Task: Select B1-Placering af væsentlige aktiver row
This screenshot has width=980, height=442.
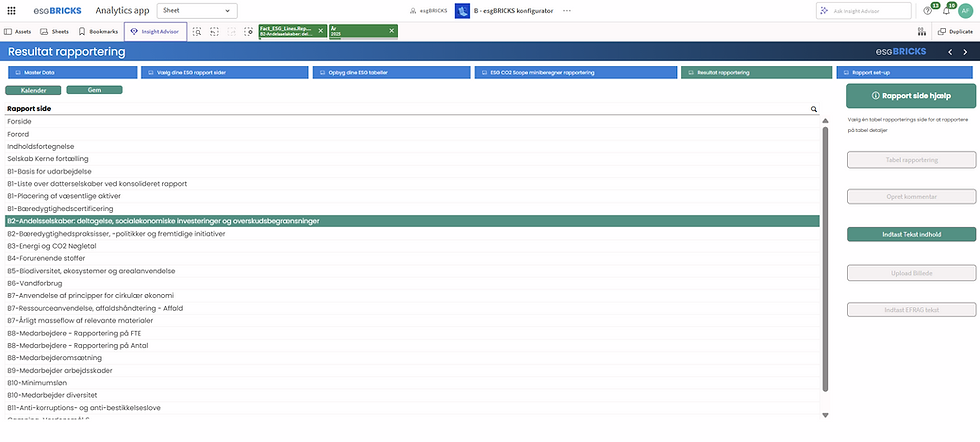Action: (x=412, y=196)
